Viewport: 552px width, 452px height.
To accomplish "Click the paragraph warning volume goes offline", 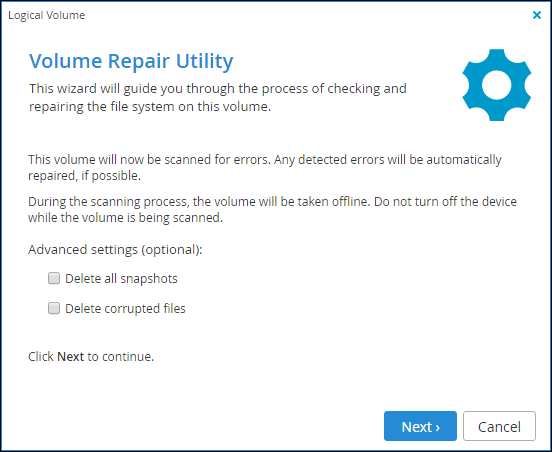I will (272, 209).
